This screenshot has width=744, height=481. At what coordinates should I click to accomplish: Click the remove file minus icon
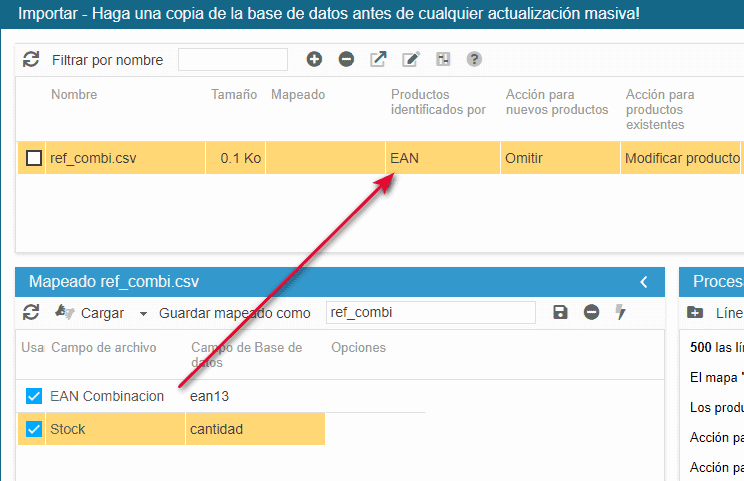point(346,60)
